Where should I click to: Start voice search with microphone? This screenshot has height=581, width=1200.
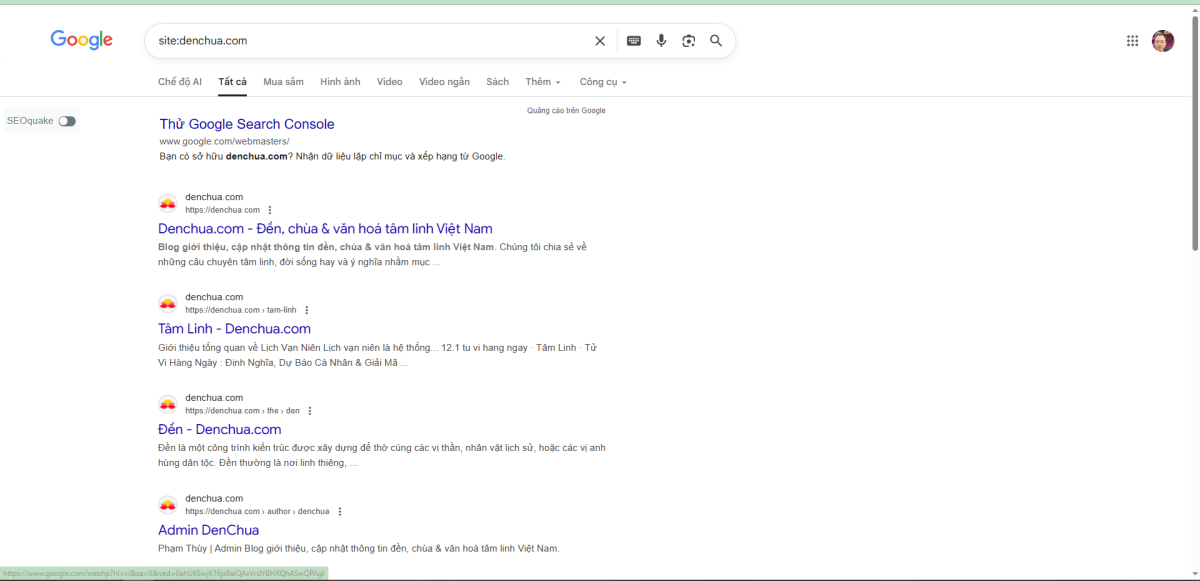coord(661,41)
